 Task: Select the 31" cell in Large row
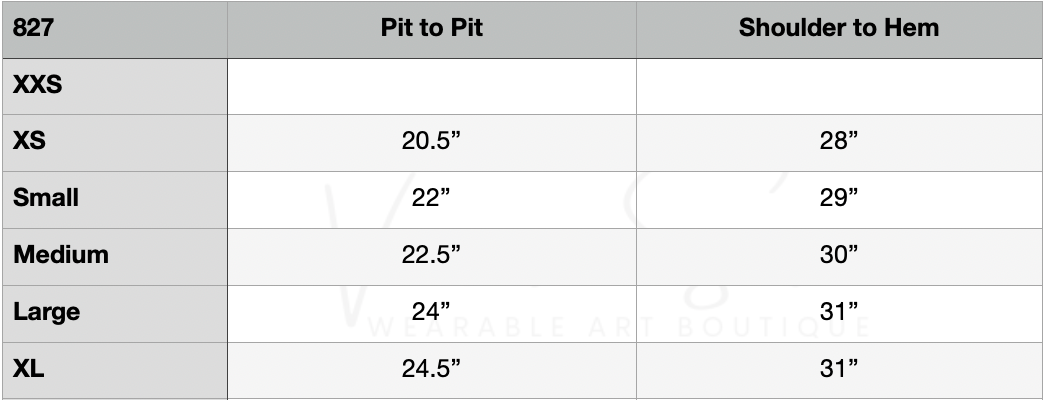click(839, 312)
